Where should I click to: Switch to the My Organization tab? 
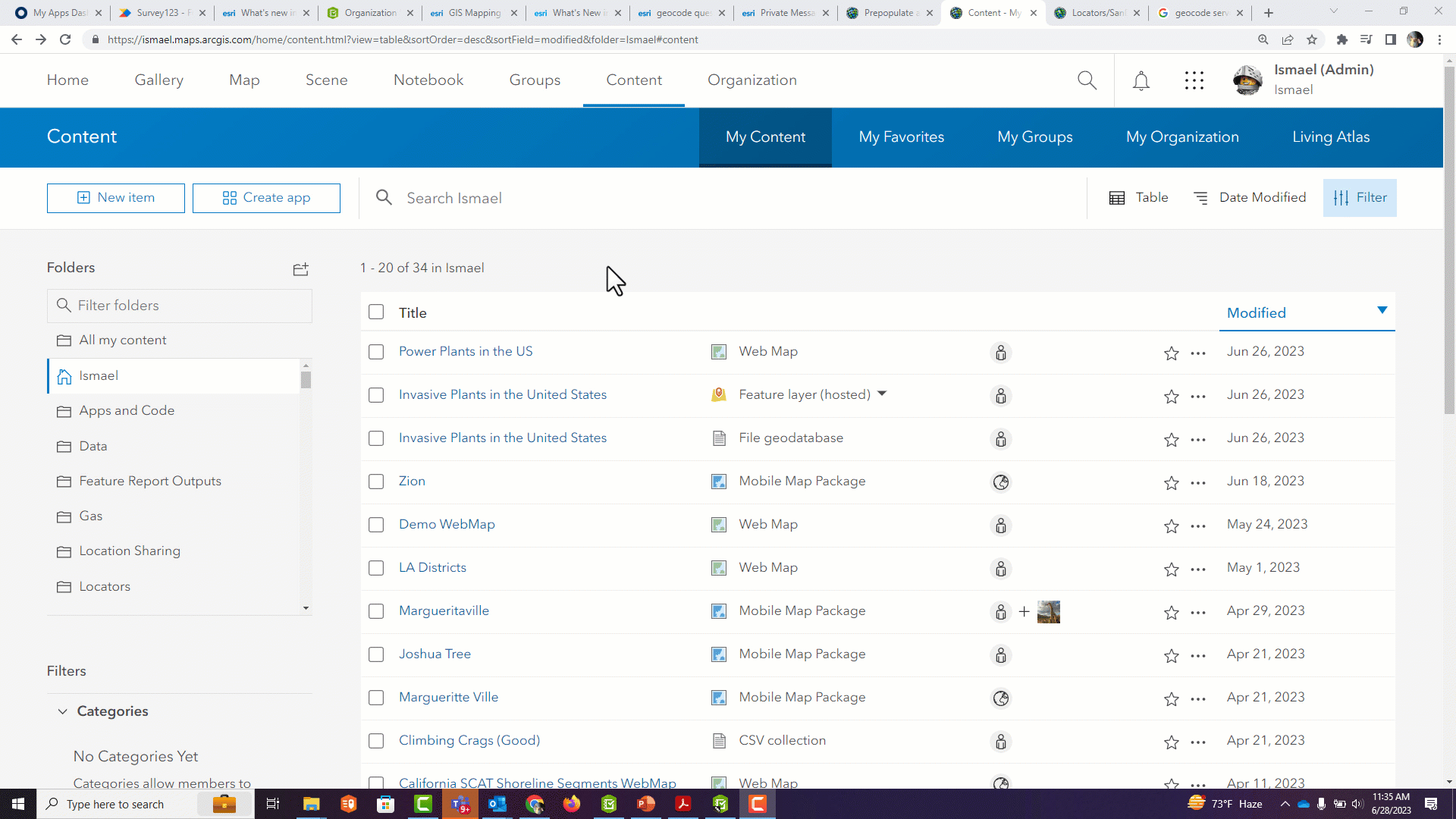pos(1182,137)
